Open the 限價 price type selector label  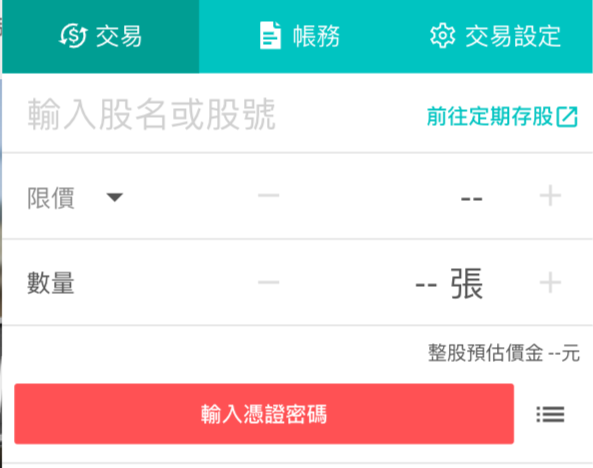pyautogui.click(x=51, y=198)
